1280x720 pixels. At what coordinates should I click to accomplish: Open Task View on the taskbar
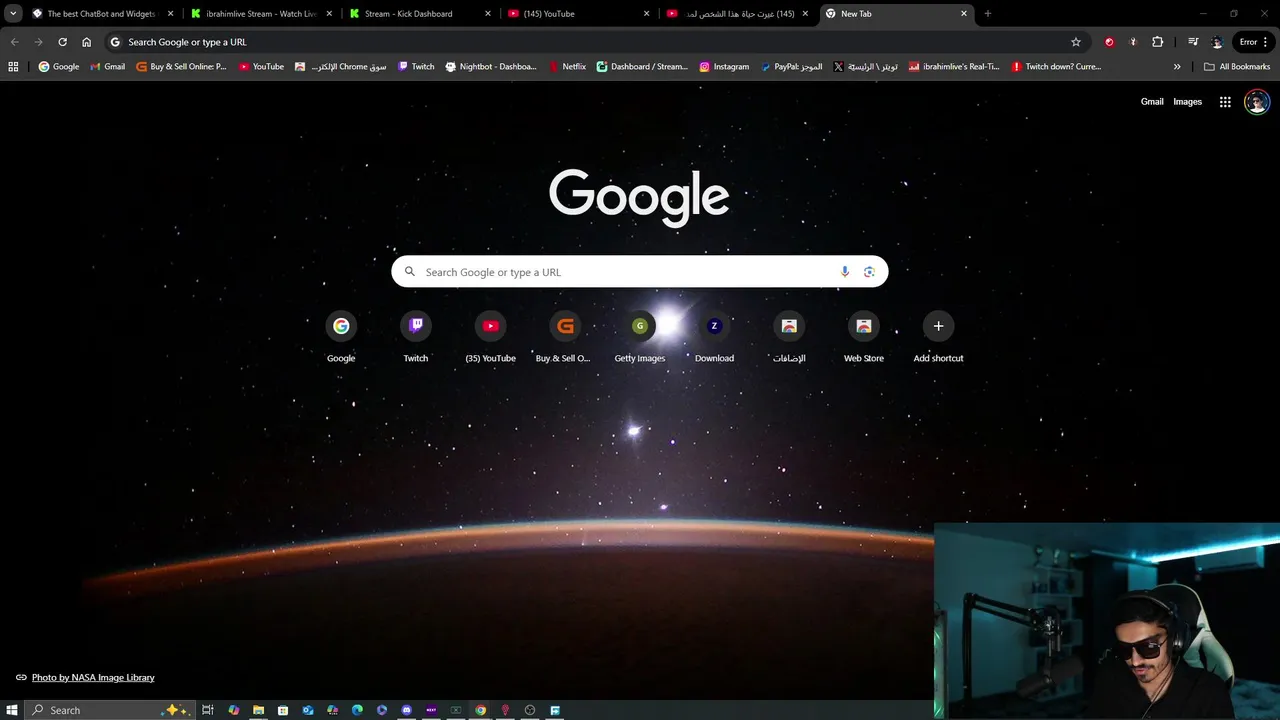click(x=208, y=710)
